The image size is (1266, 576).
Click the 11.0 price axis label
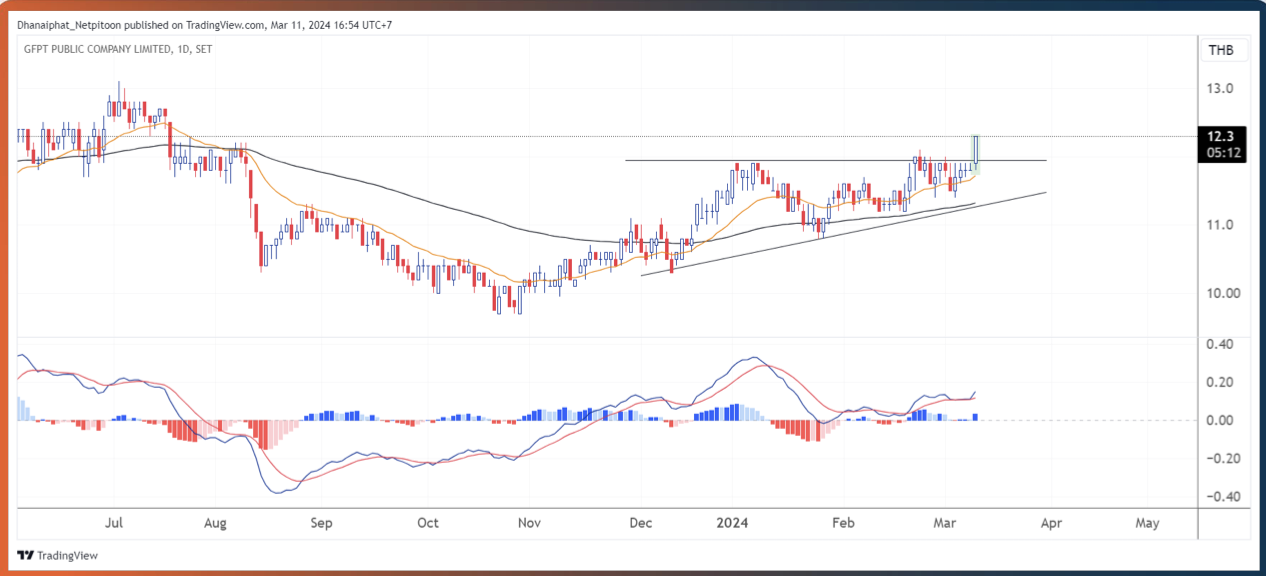(1220, 225)
